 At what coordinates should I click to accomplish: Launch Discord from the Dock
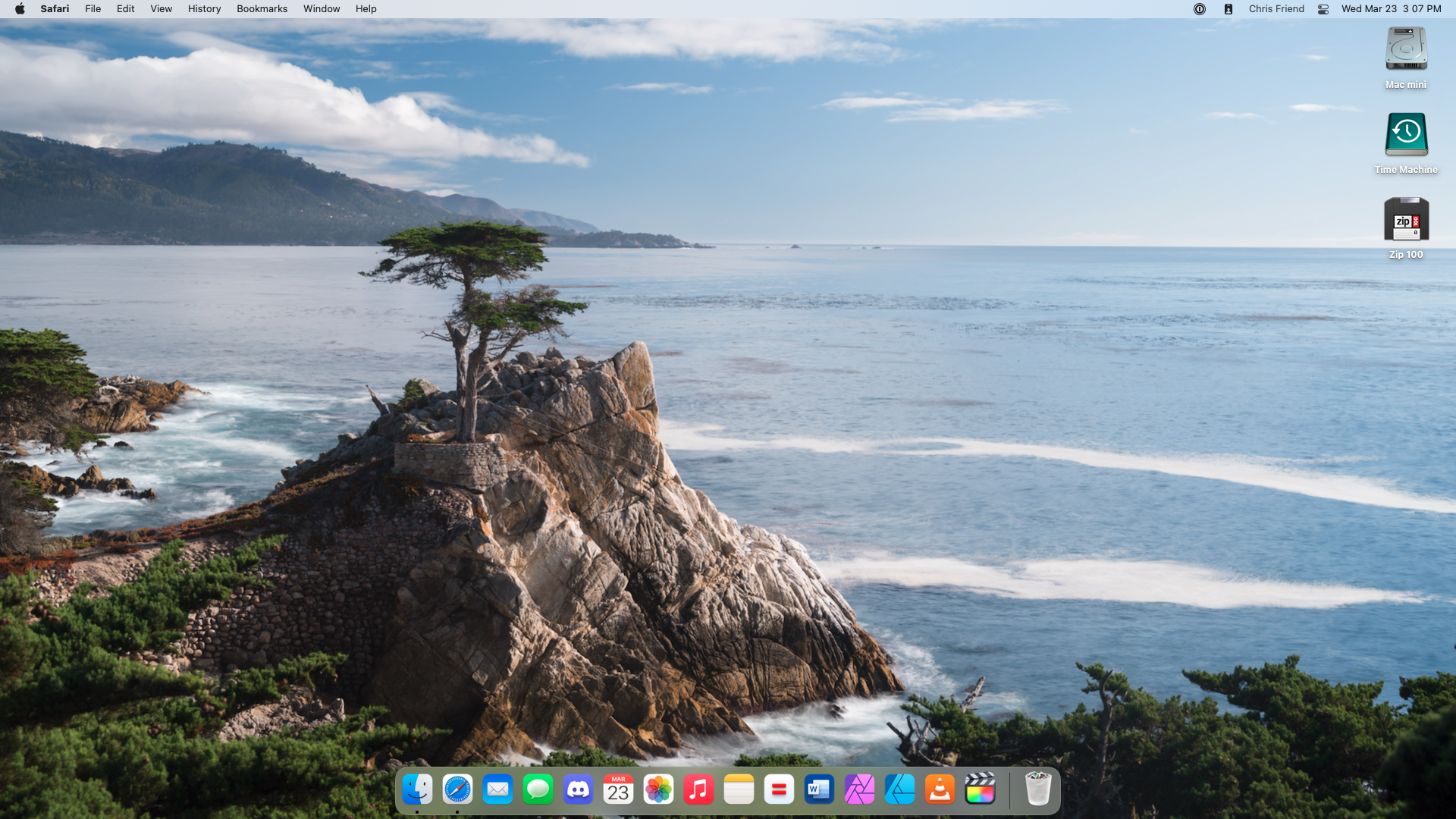[578, 789]
